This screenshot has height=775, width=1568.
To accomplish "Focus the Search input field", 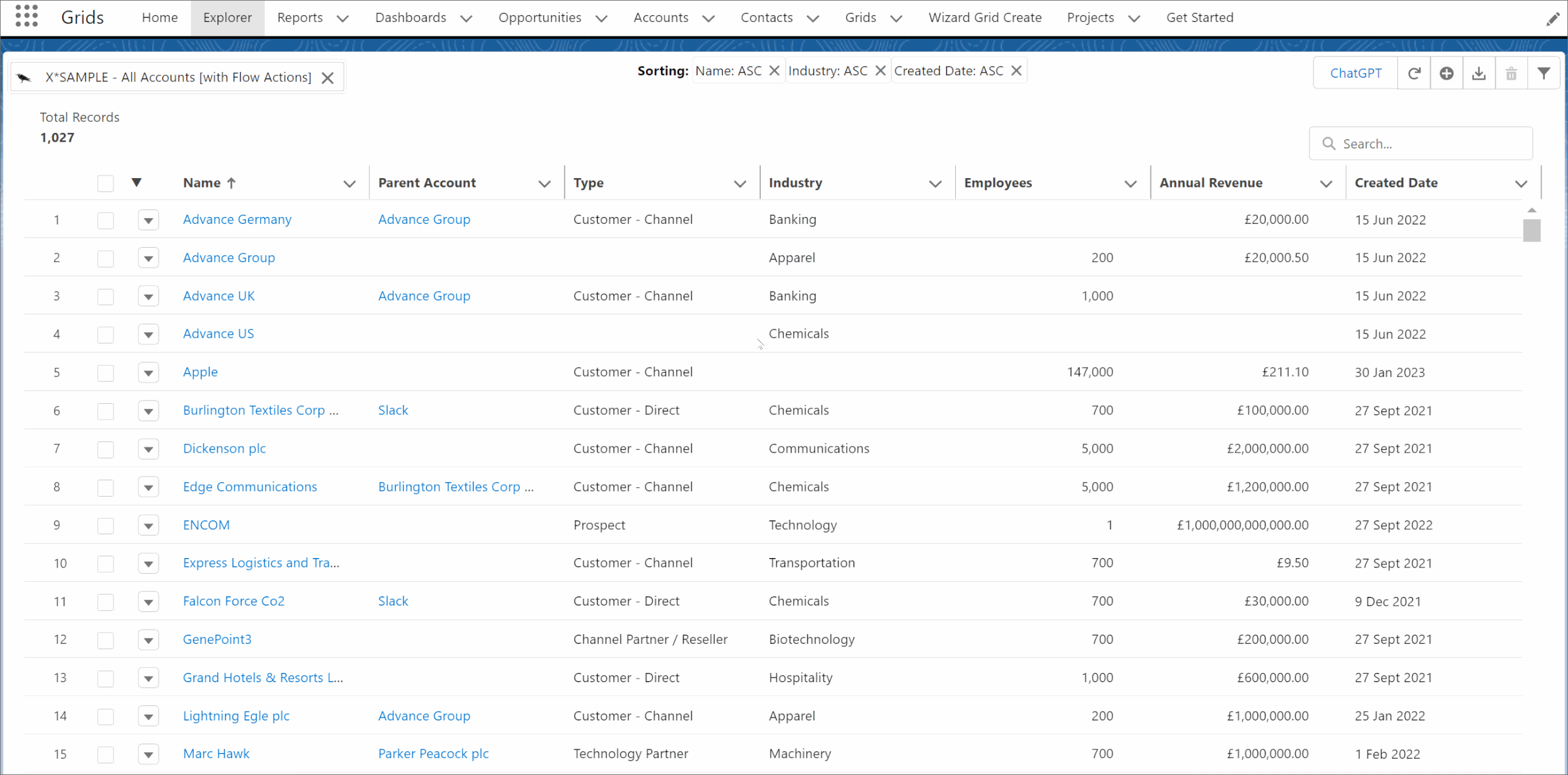I will [x=1421, y=144].
